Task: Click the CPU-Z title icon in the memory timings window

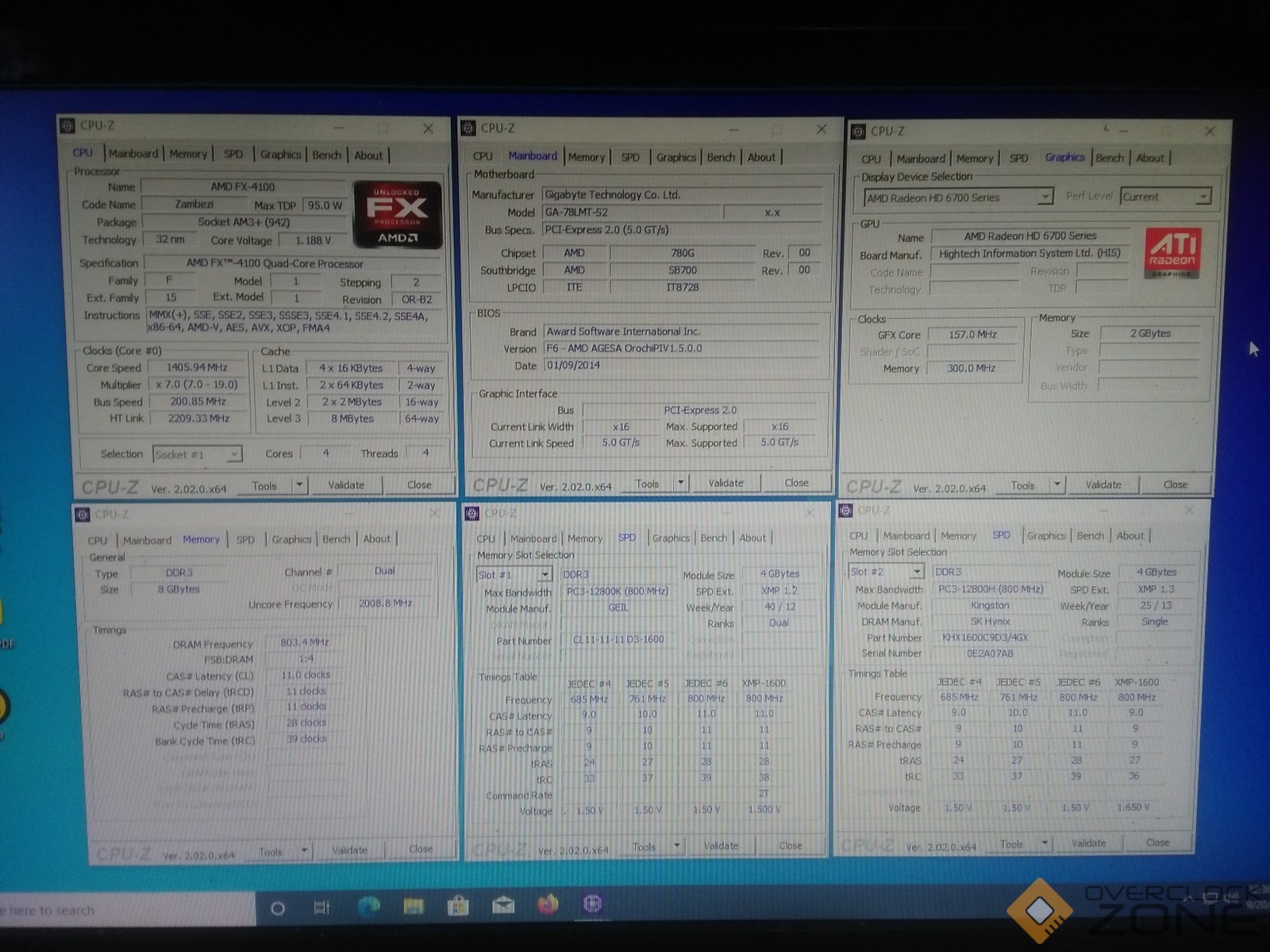Action: [83, 514]
